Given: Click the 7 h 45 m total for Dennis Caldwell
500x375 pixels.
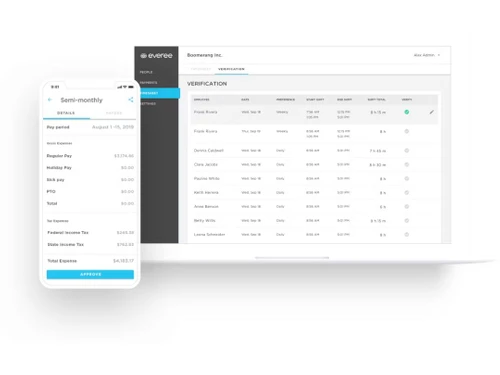Looking at the screenshot, I should point(378,151).
